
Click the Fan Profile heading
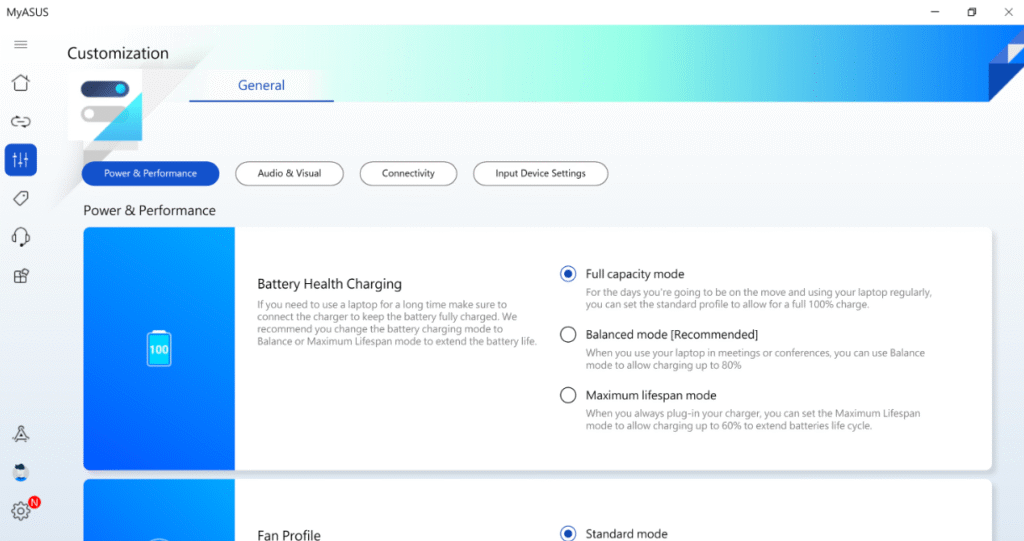[289, 534]
